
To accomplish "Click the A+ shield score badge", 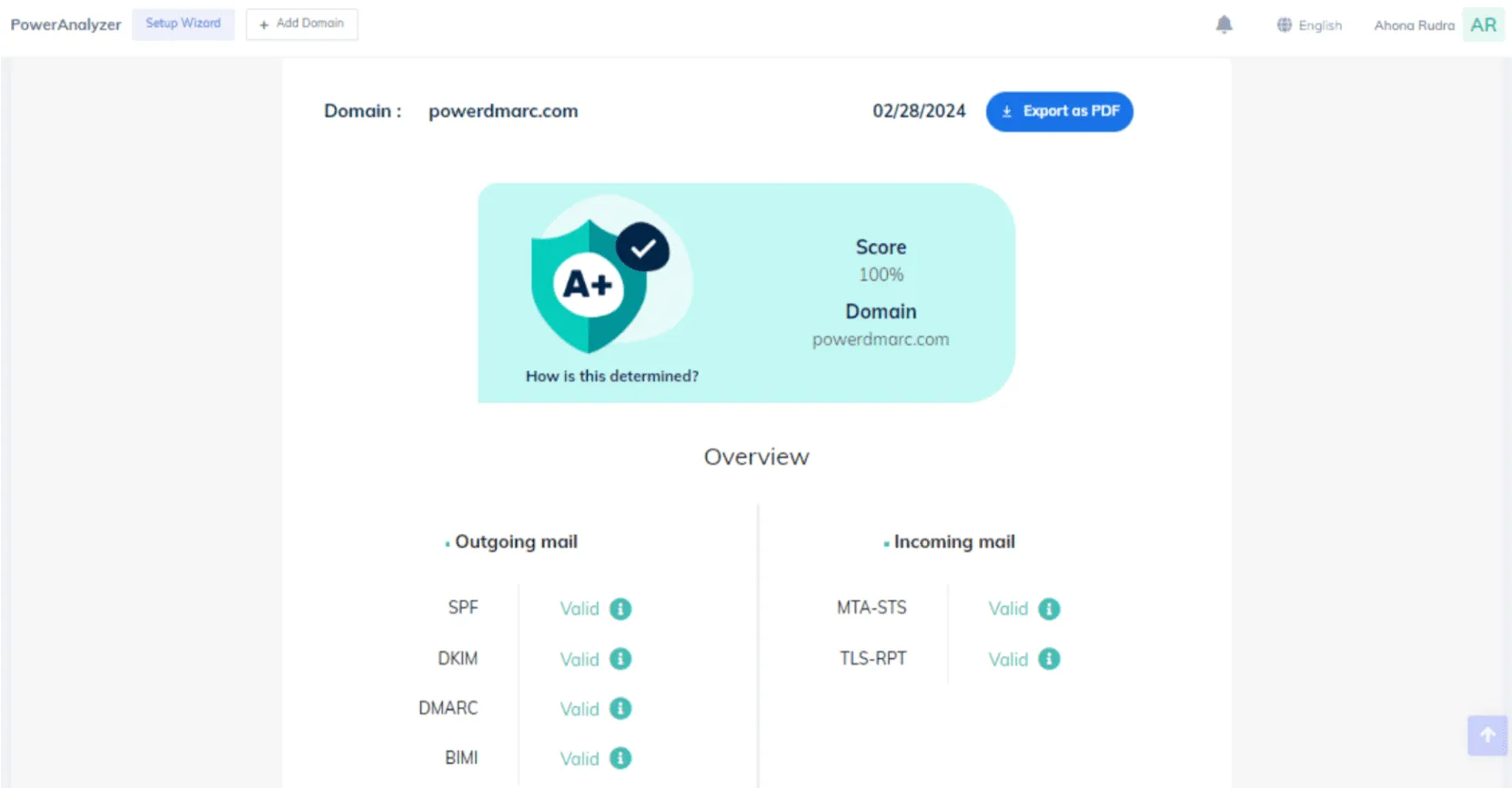I will coord(590,286).
